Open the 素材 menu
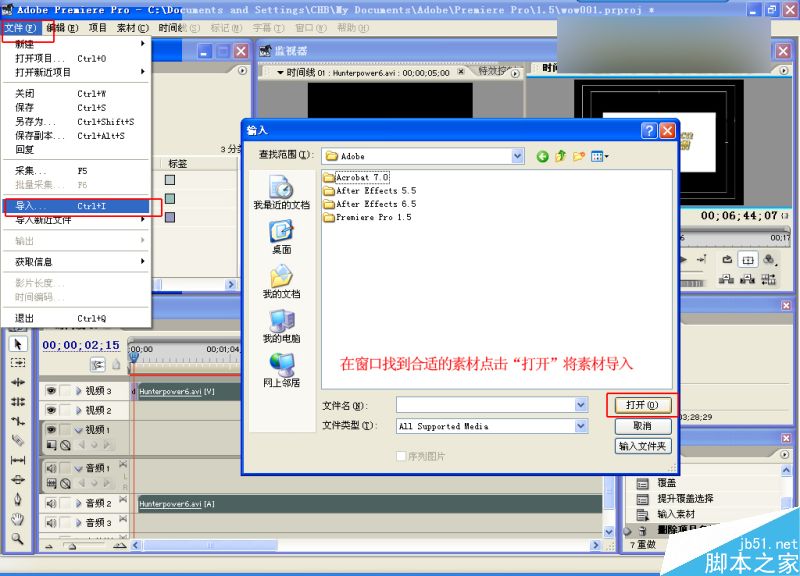 132,28
